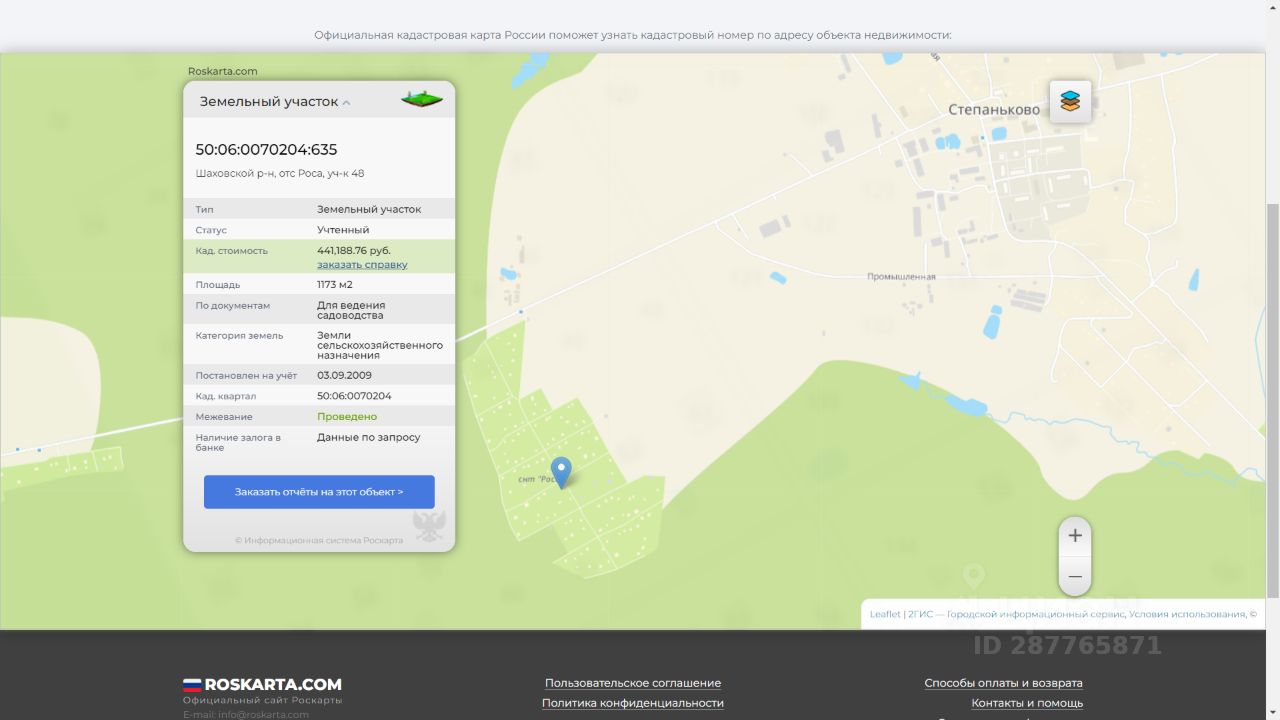Select cadastral number 50:06:0070204:635
Viewport: 1280px width, 720px height.
[x=266, y=150]
